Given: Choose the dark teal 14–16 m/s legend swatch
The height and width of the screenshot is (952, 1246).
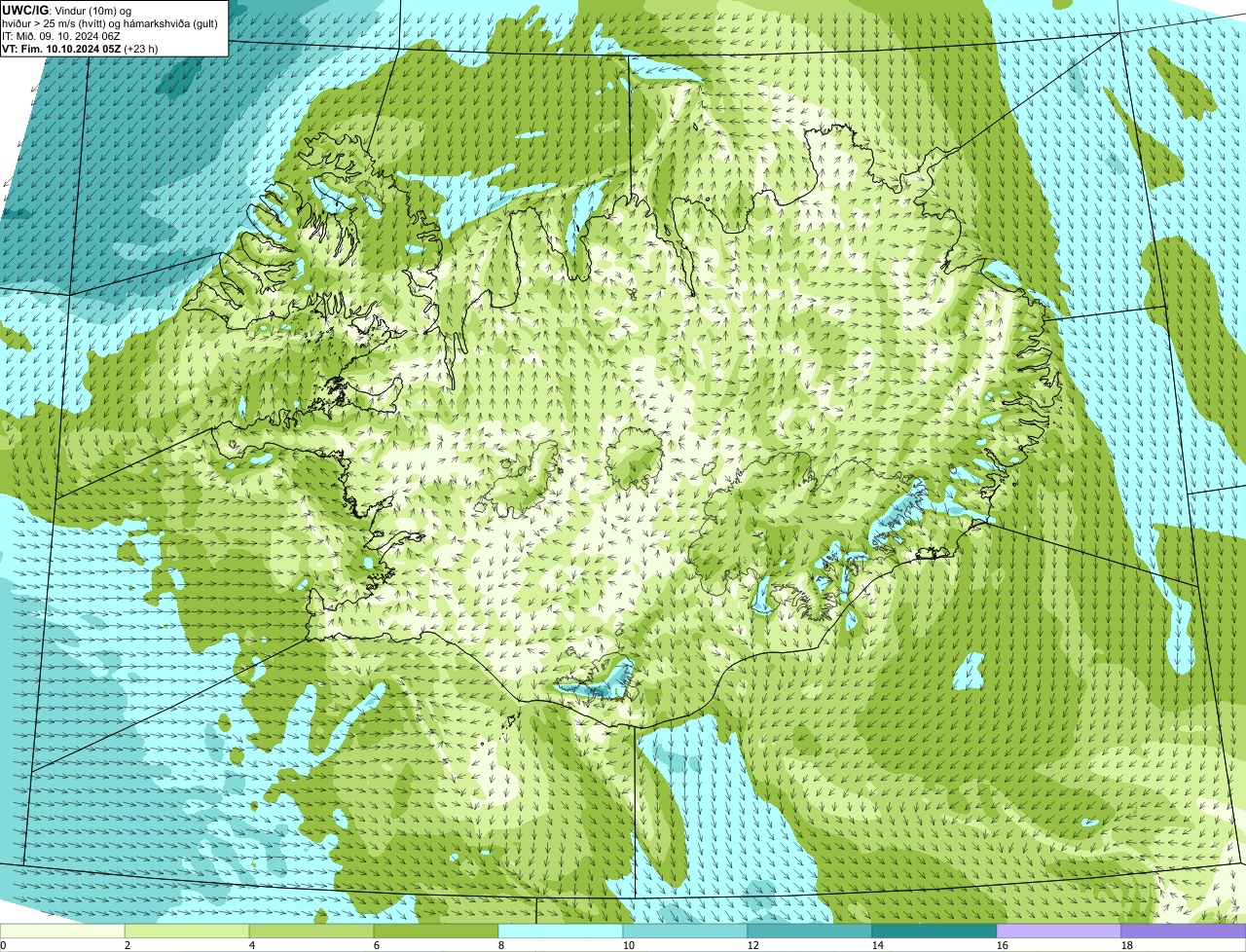Looking at the screenshot, I should [x=934, y=931].
